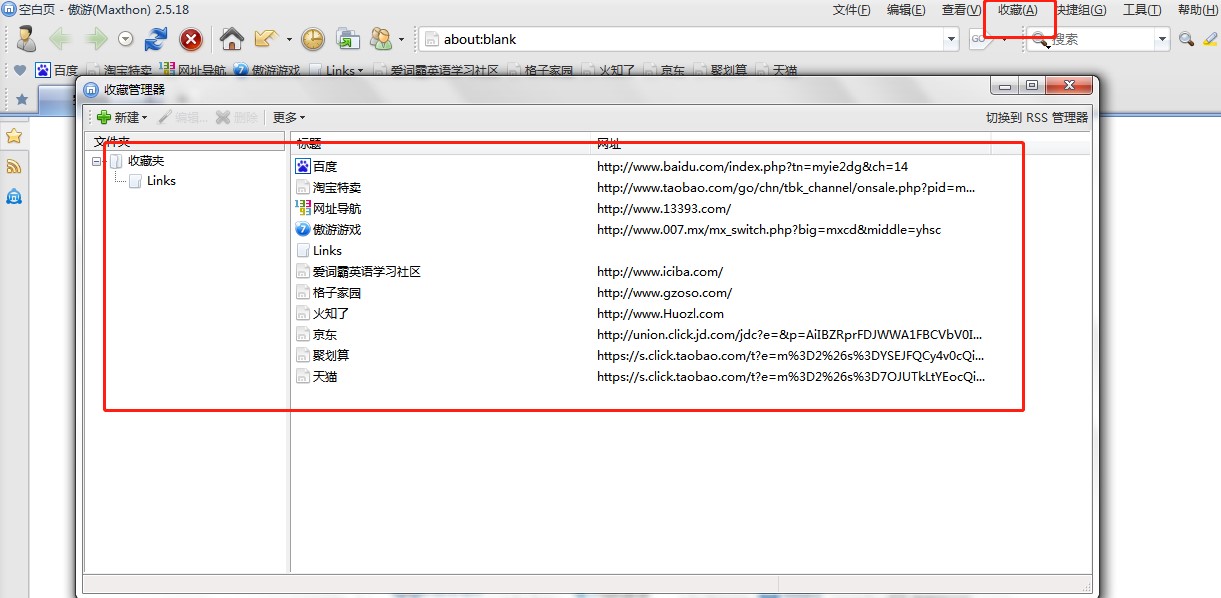Open the 收藏(A) menu
1221x598 pixels.
click(1018, 10)
